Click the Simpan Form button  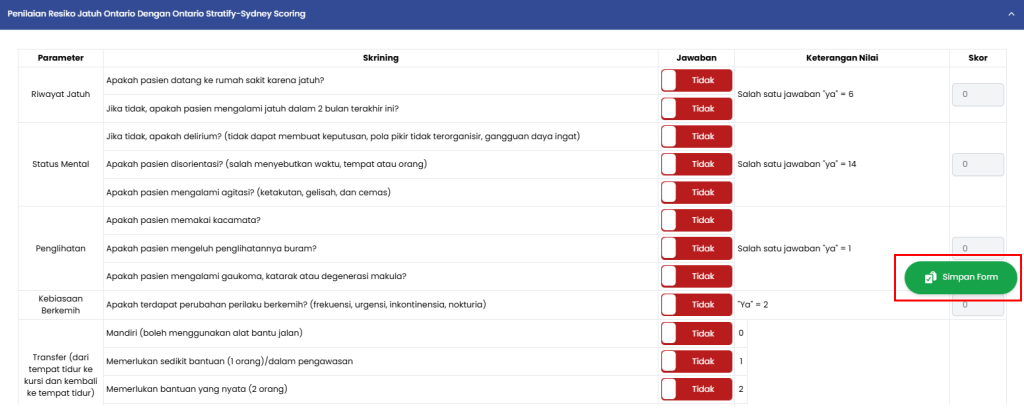[961, 277]
